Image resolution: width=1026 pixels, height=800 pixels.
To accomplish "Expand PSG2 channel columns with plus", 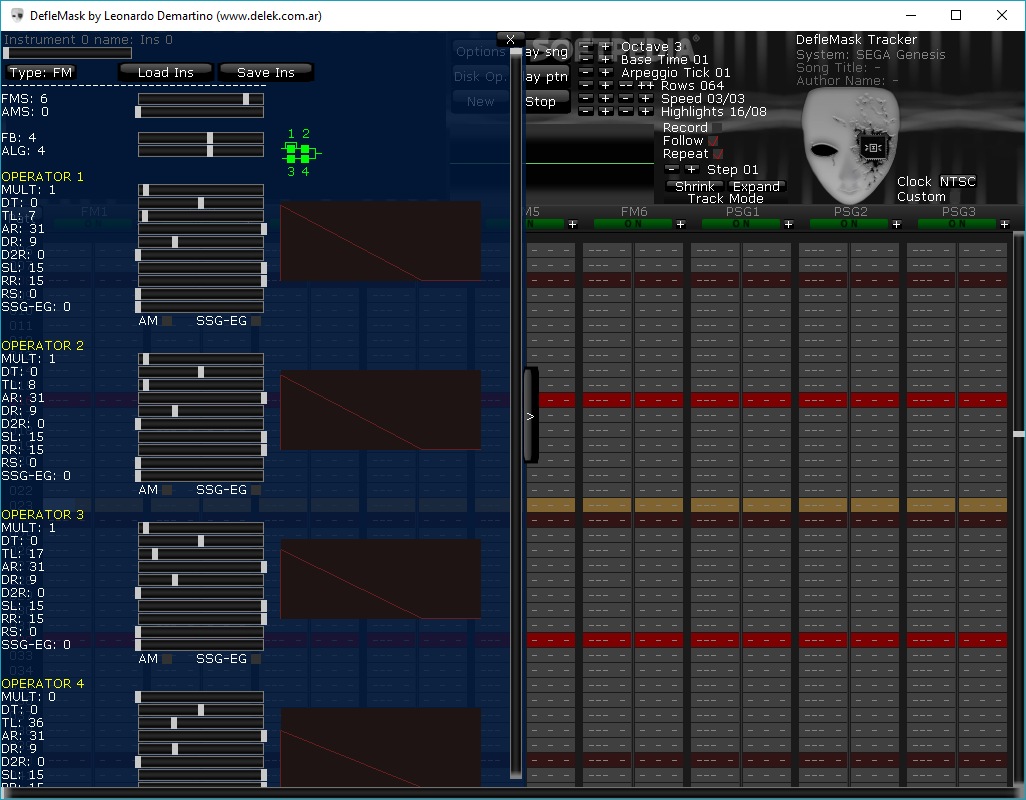I will [x=896, y=224].
